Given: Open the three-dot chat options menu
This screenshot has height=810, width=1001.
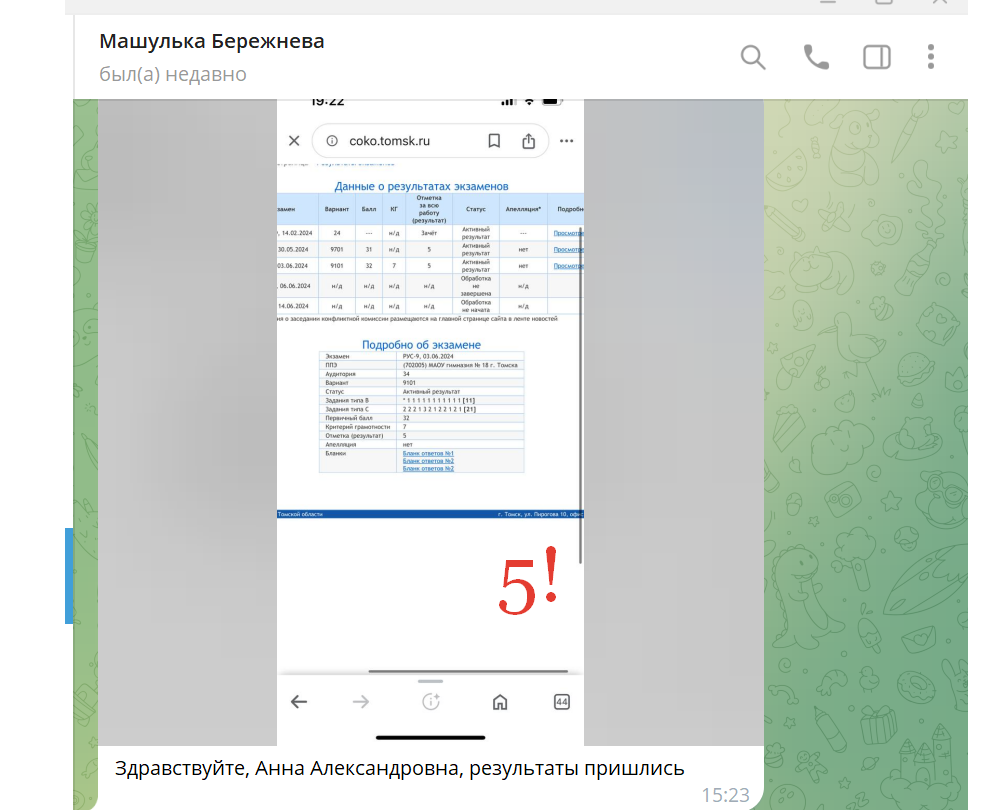Looking at the screenshot, I should click(x=931, y=57).
